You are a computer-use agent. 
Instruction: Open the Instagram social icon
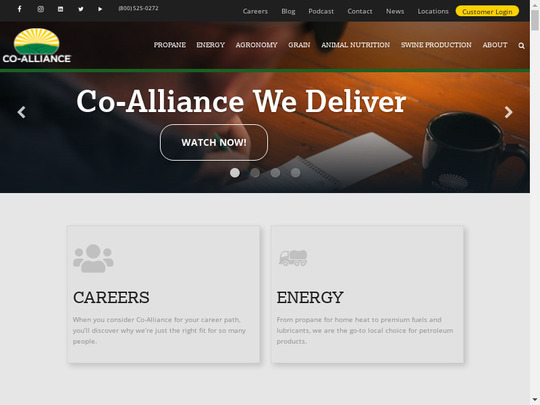point(41,9)
